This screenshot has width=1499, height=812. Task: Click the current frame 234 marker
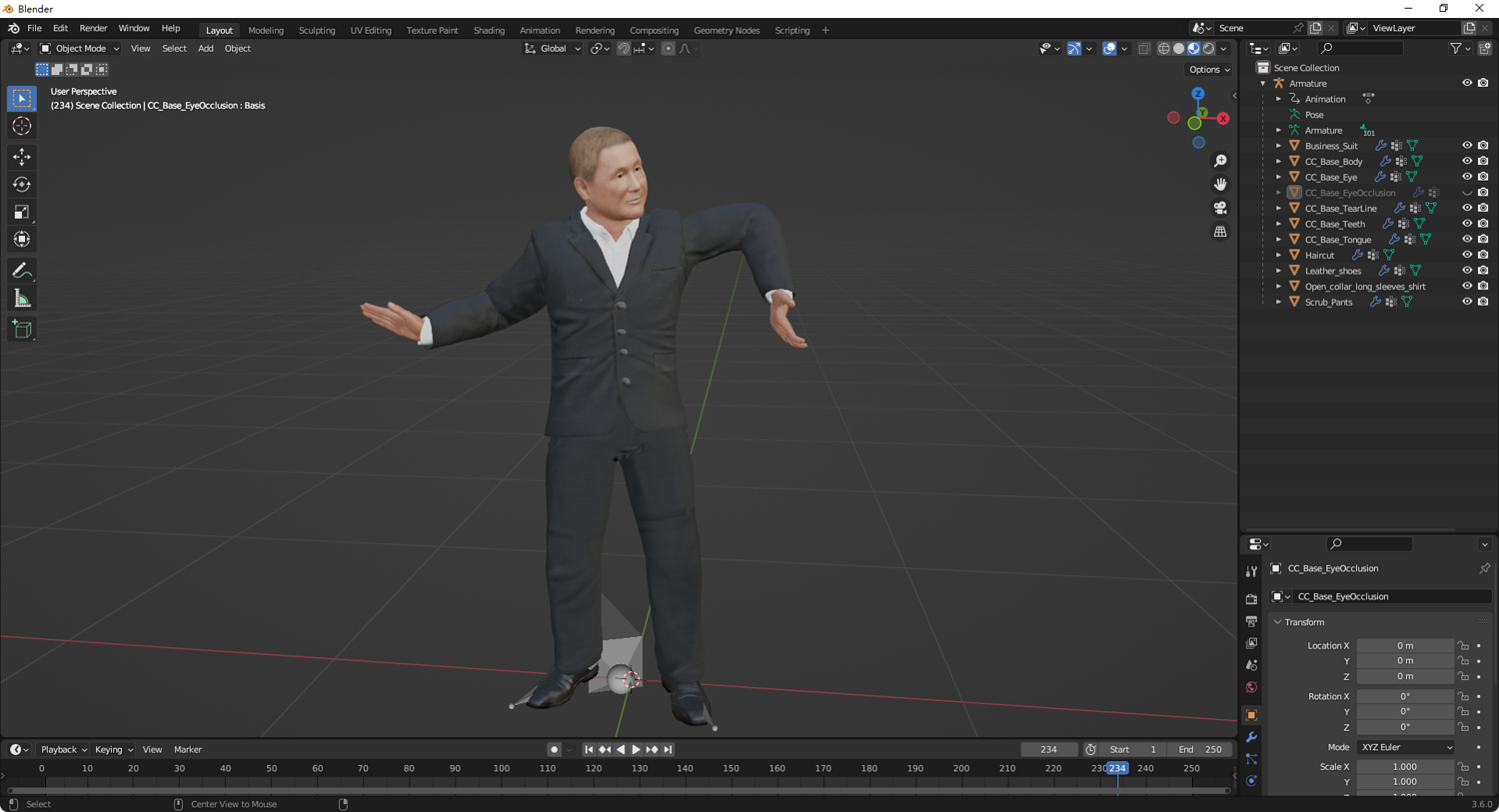[1117, 768]
